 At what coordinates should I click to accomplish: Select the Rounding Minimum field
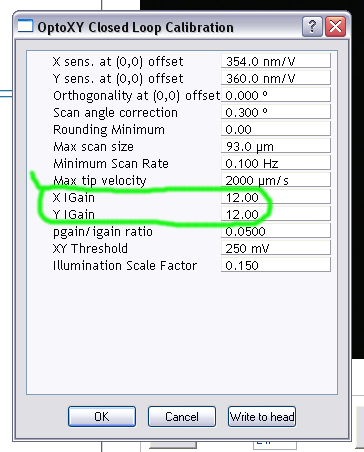pyautogui.click(x=276, y=129)
